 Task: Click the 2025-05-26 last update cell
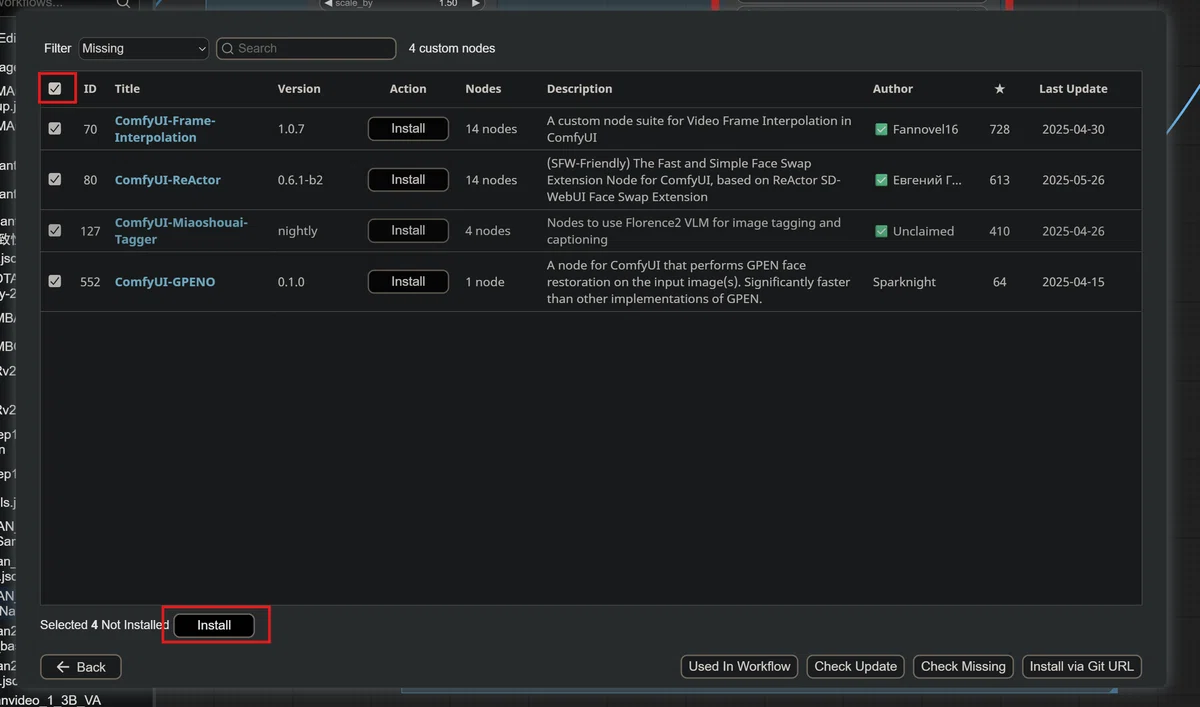coord(1073,180)
